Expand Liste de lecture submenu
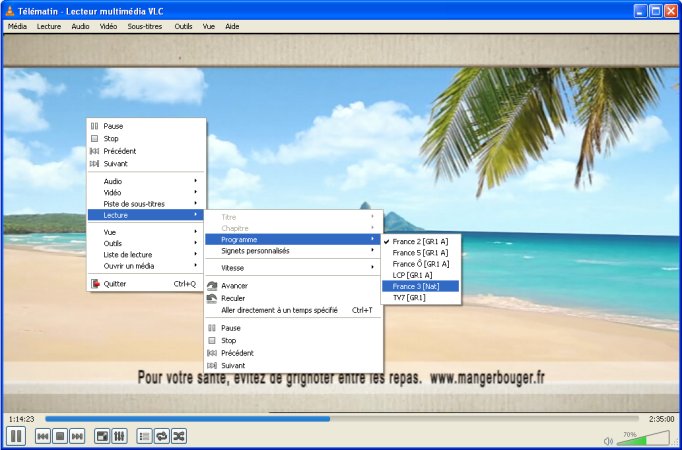 click(x=146, y=255)
